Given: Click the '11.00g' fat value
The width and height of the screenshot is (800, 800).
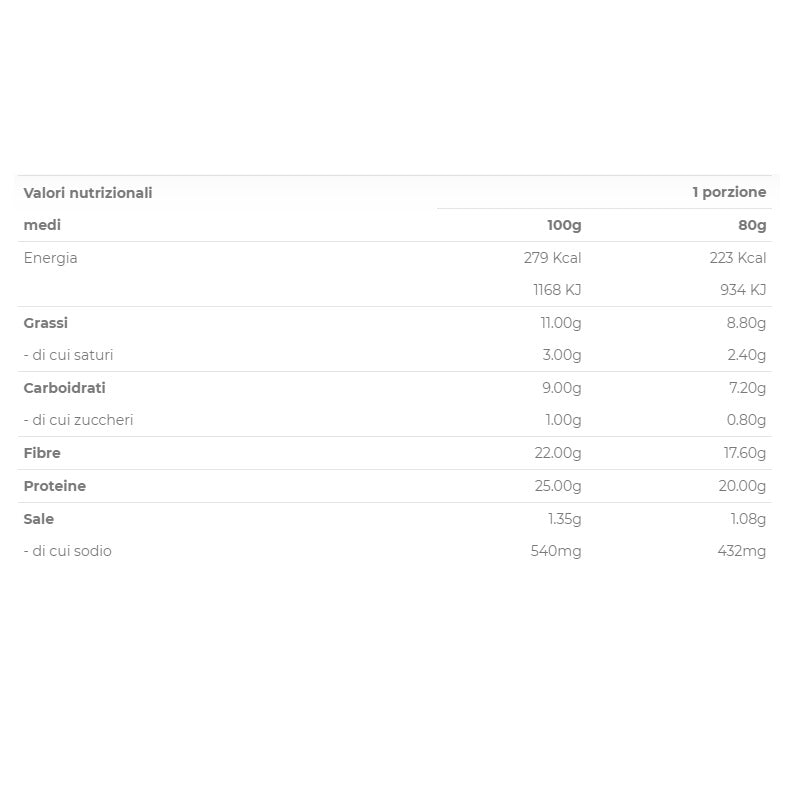Looking at the screenshot, I should 560,323.
